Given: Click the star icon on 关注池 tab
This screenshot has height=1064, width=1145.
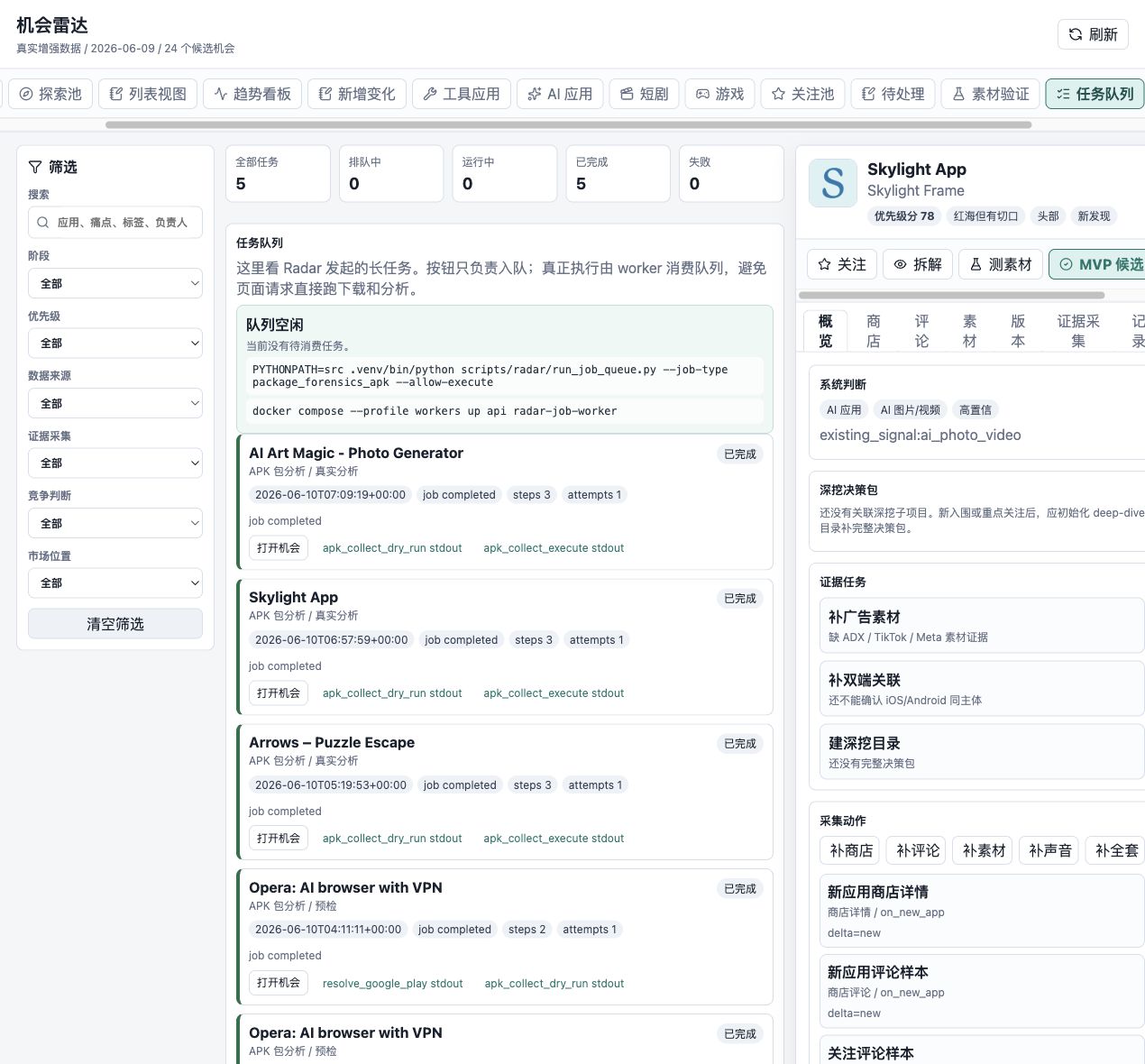Looking at the screenshot, I should point(779,94).
